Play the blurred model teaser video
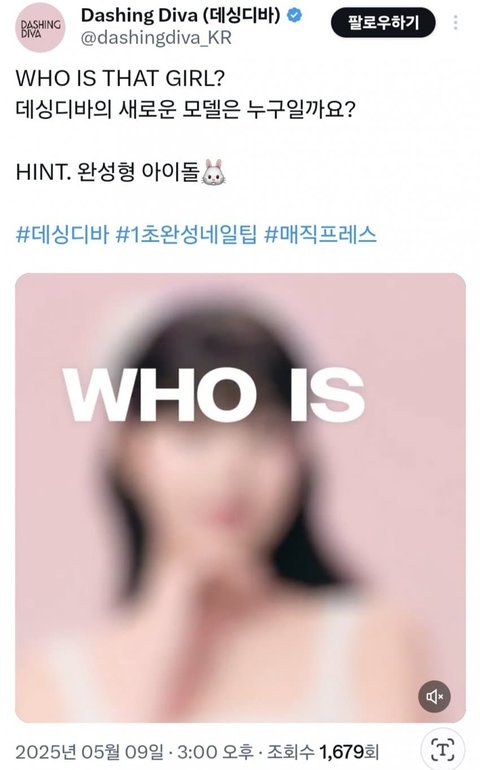Viewport: 480px width, 770px height. pos(240,497)
